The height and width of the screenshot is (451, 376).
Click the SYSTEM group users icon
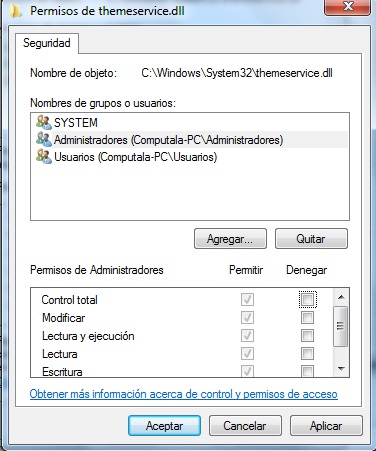point(44,122)
